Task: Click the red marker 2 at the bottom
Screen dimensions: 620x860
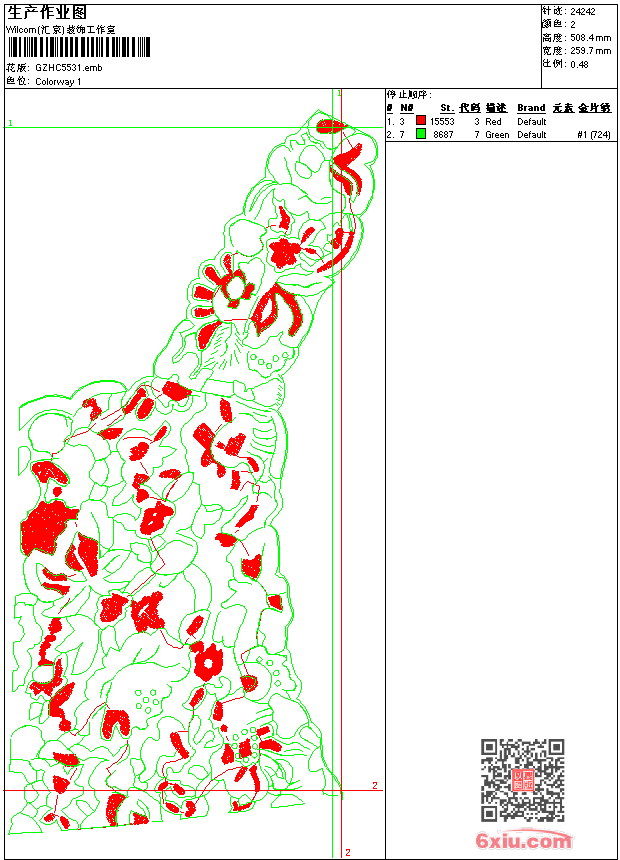Action: pos(347,852)
